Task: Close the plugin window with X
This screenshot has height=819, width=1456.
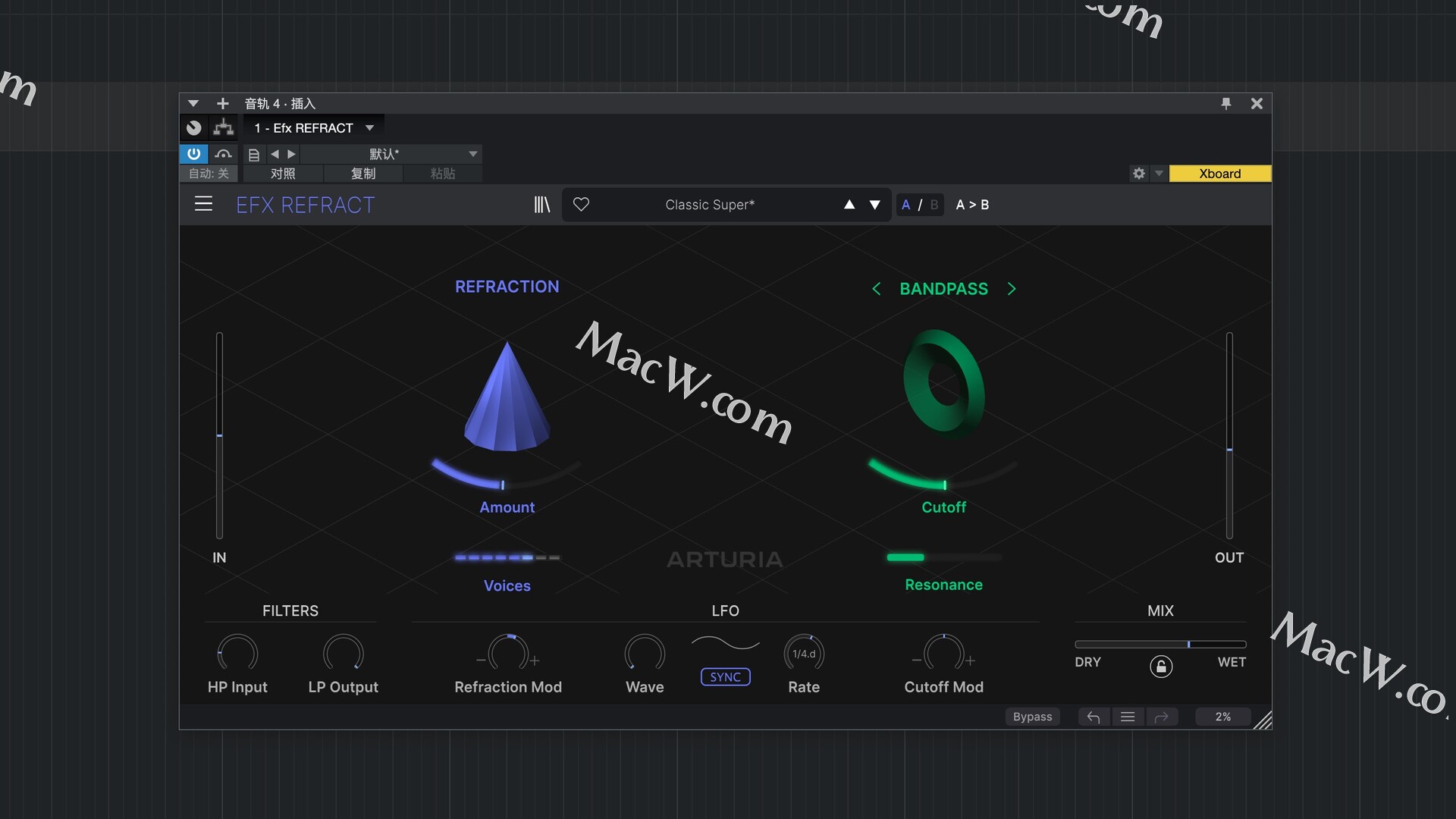Action: point(1257,103)
